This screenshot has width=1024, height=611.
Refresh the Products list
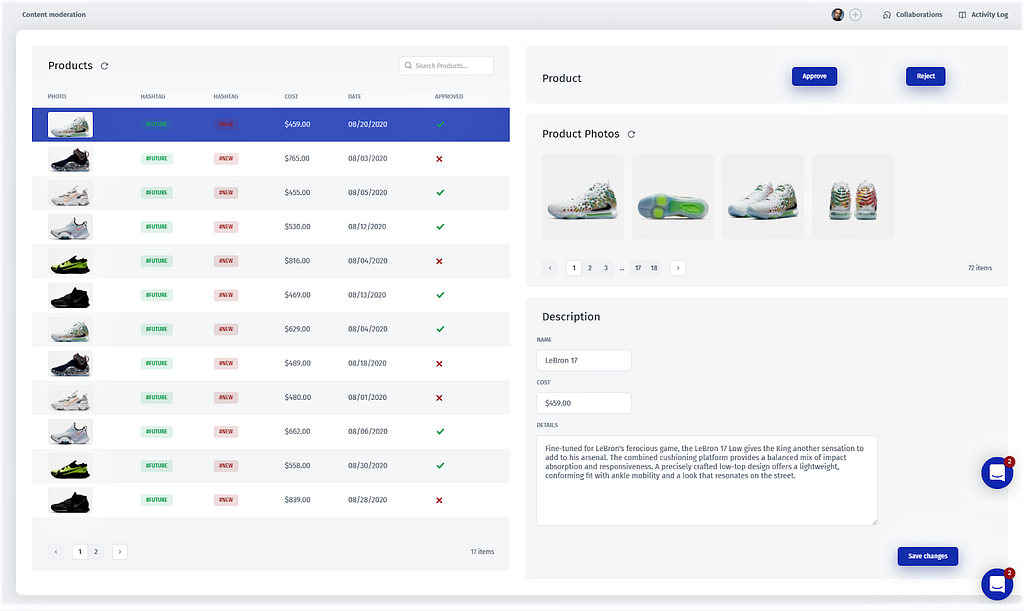[104, 66]
